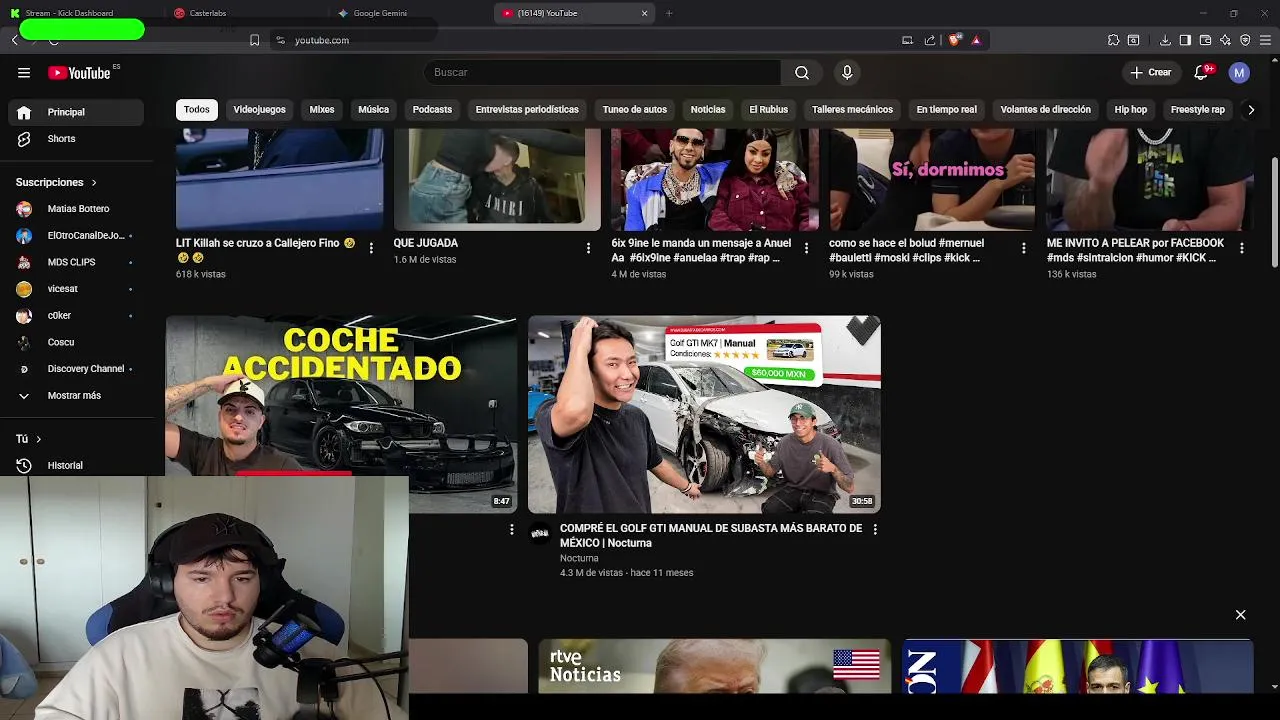This screenshot has width=1280, height=720.
Task: Open the browser extensions puzzle icon
Action: (1113, 40)
